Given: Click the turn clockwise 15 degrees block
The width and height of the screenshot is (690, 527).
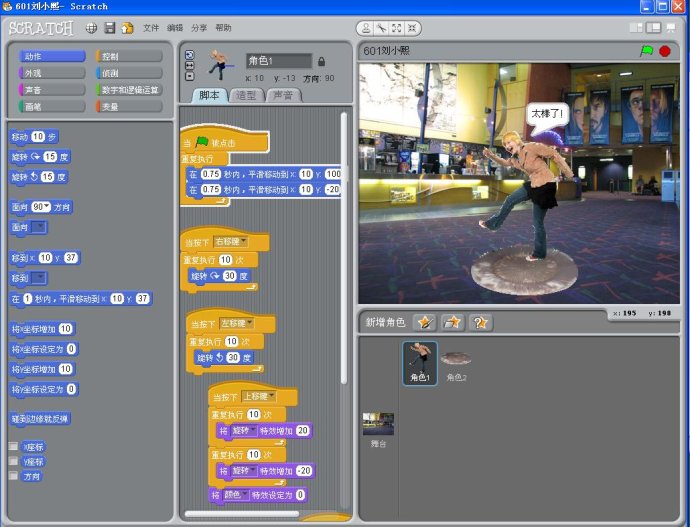Looking at the screenshot, I should 40,157.
